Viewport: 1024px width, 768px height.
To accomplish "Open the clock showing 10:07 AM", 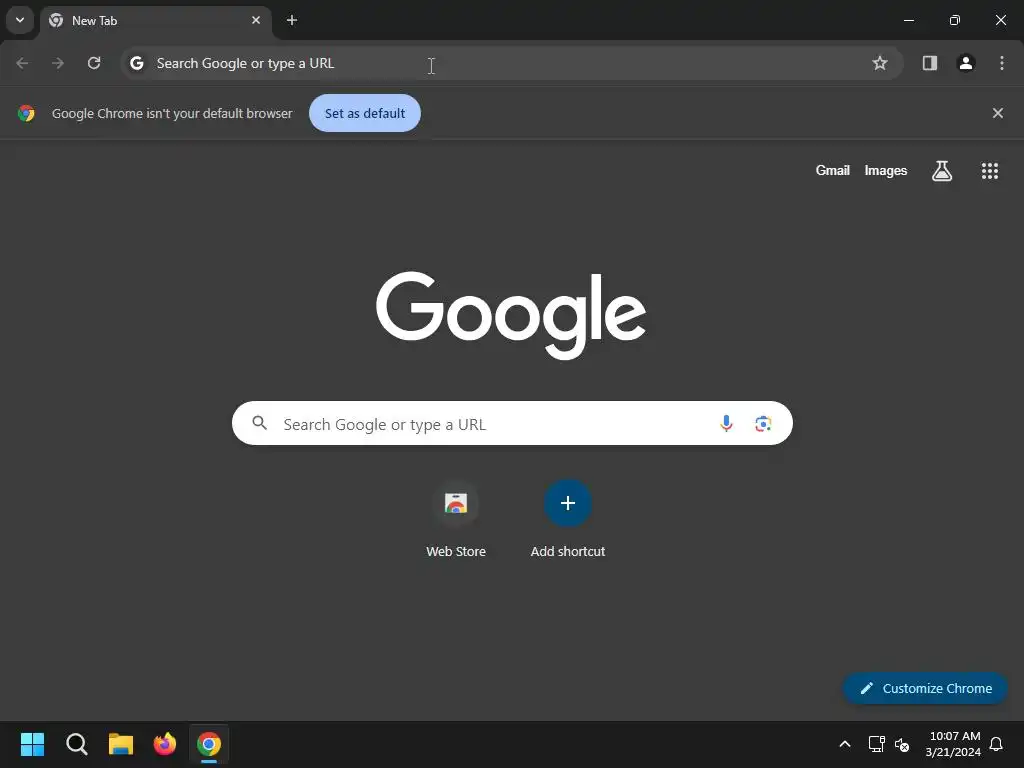I will (953, 744).
